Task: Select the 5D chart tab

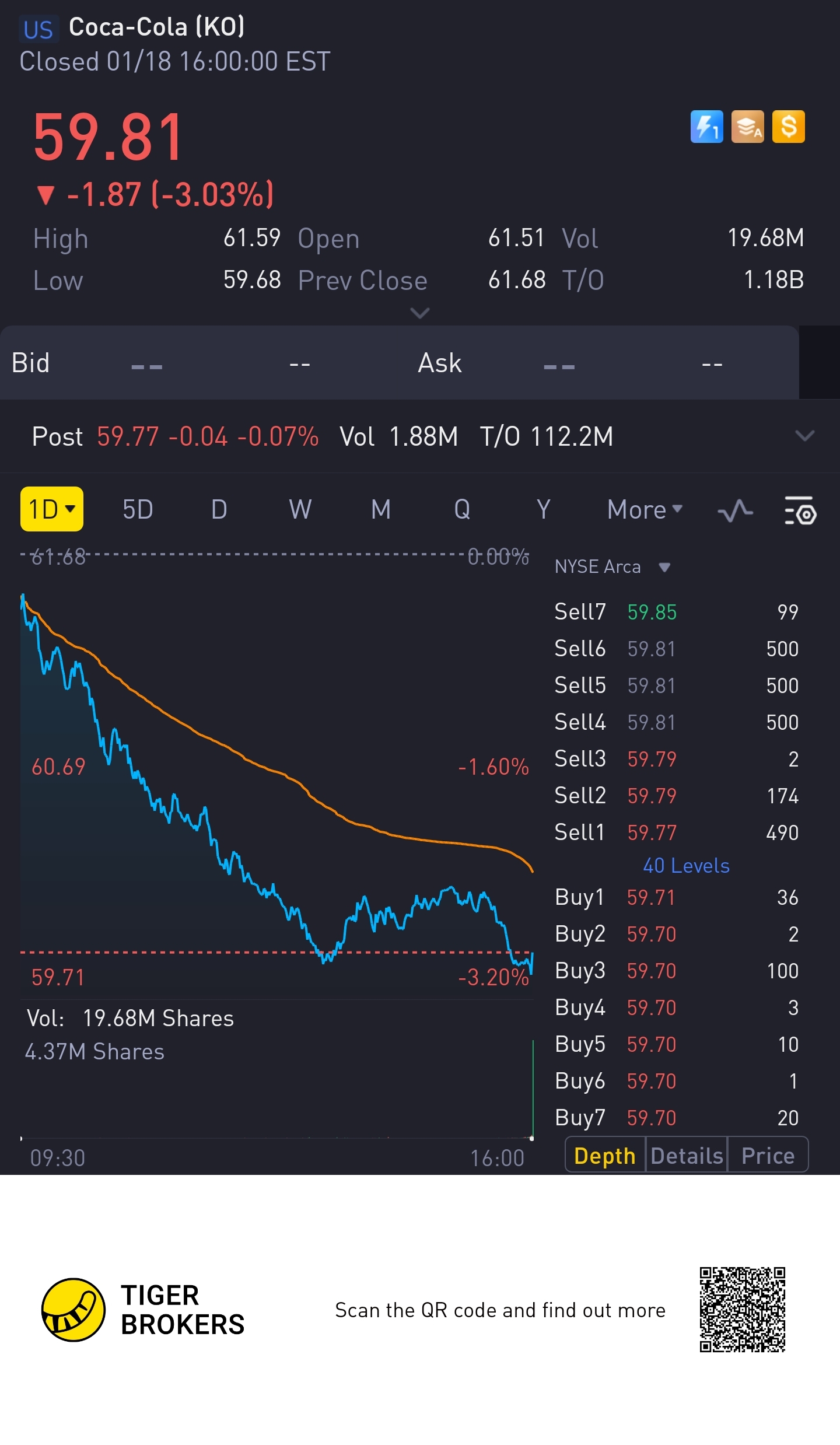Action: tap(138, 510)
